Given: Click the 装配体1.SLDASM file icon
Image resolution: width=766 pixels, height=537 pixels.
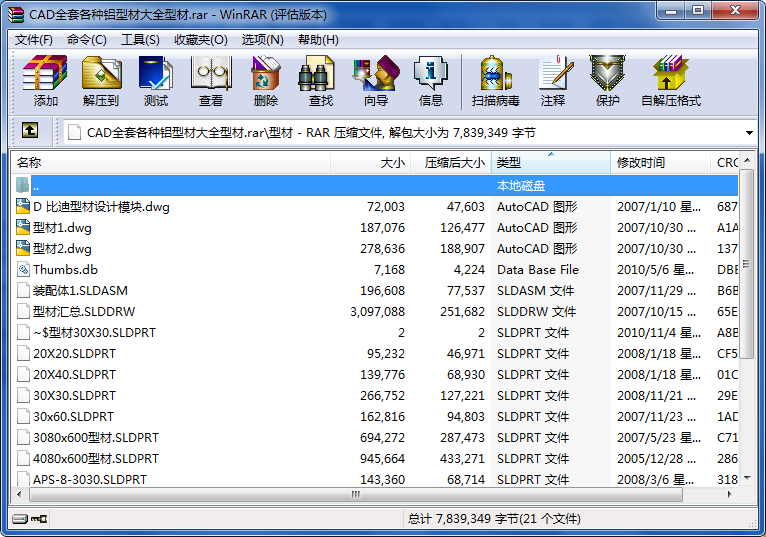Looking at the screenshot, I should pos(23,291).
